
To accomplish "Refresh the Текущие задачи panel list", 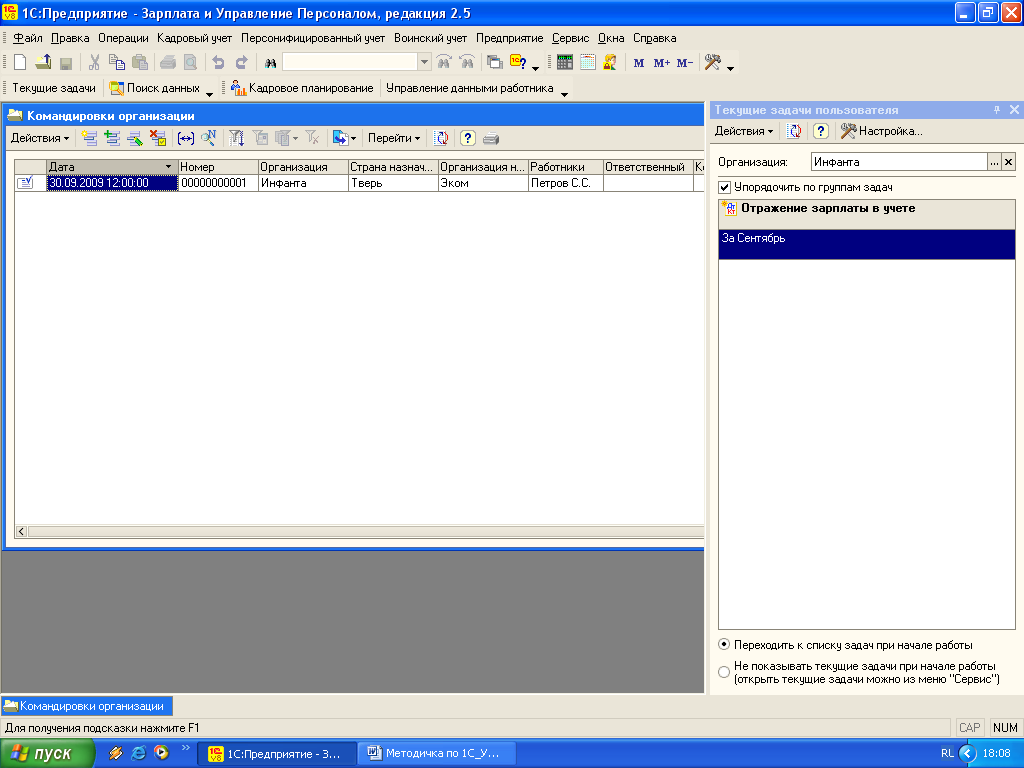I will pyautogui.click(x=795, y=131).
